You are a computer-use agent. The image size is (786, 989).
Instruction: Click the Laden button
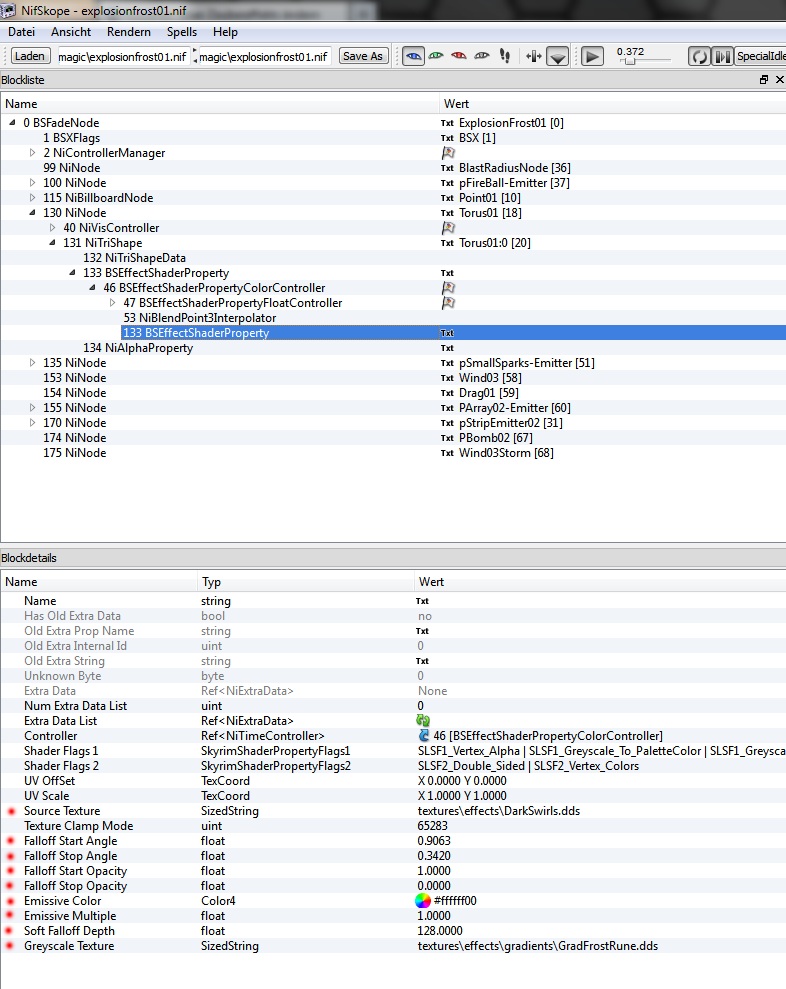click(x=31, y=56)
